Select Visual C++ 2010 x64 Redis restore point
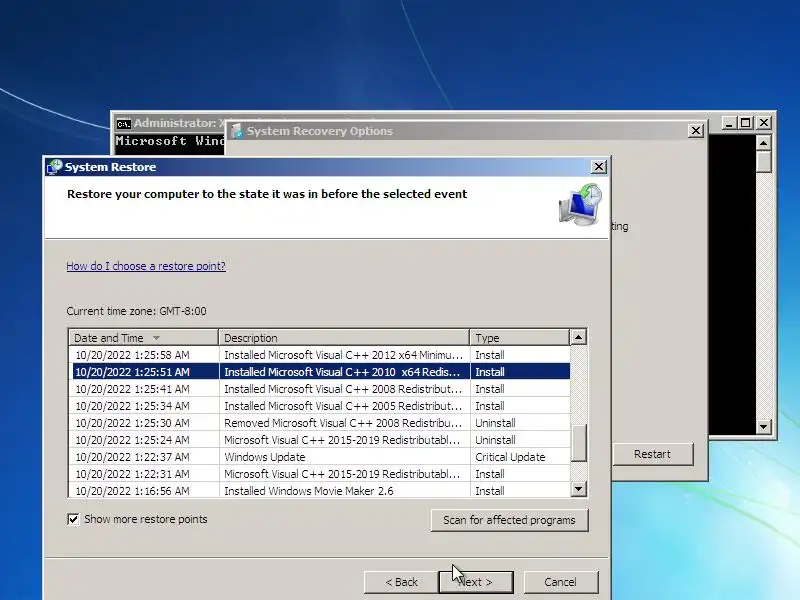 point(319,372)
